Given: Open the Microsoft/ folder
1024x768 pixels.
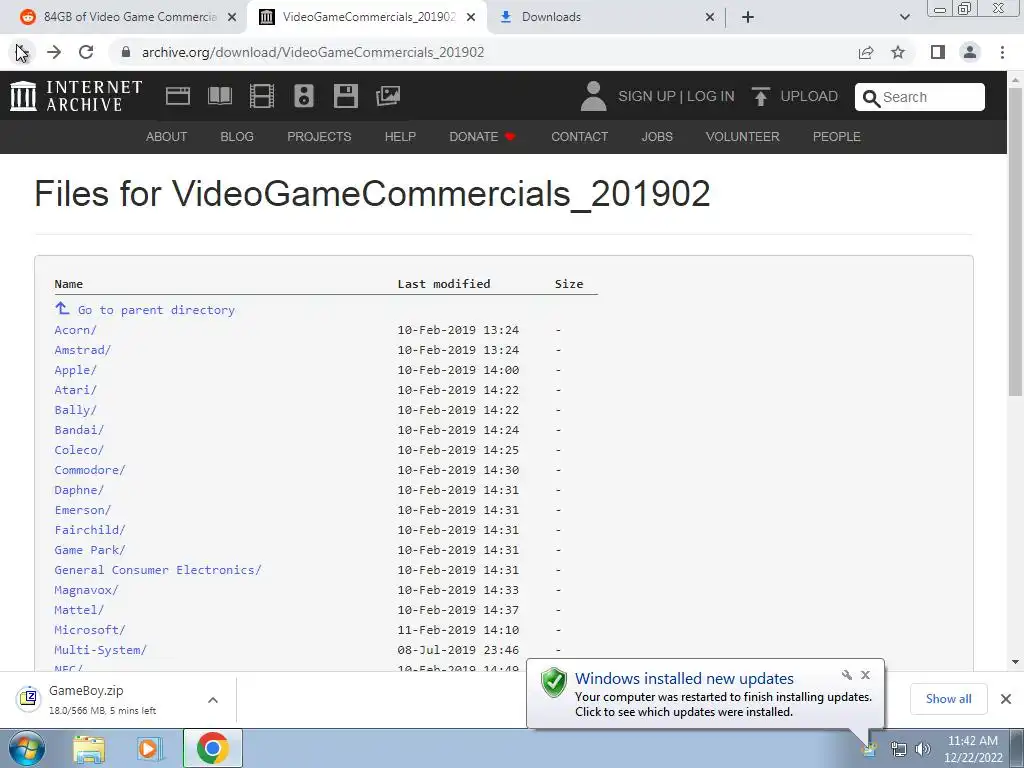Looking at the screenshot, I should (x=90, y=630).
